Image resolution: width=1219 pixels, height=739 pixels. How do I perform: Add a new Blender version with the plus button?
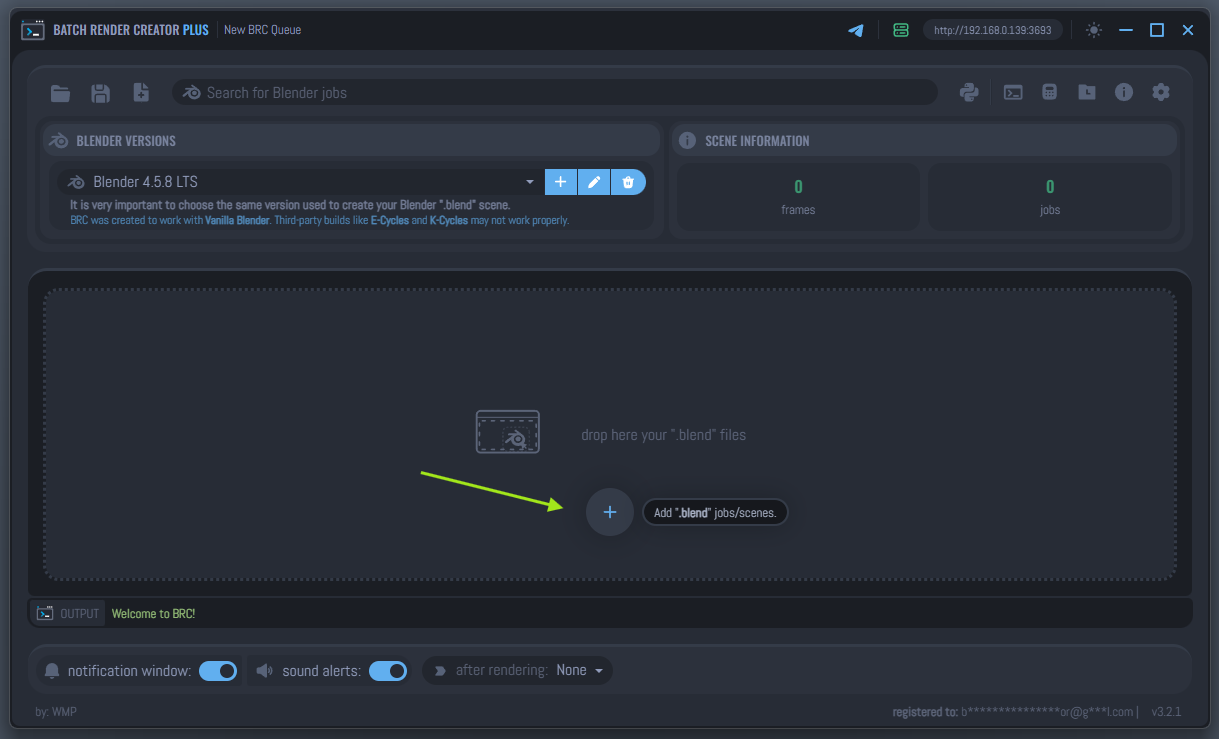click(x=560, y=182)
